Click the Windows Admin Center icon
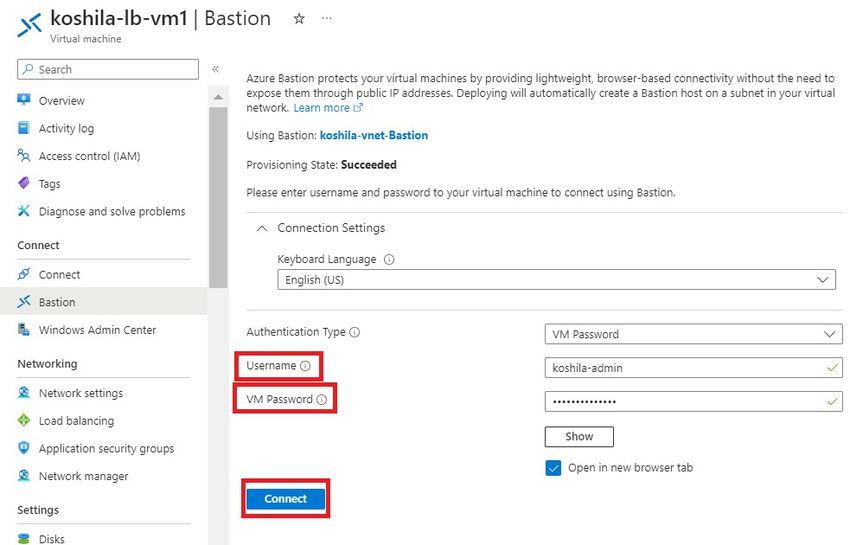The width and height of the screenshot is (850, 545). coord(24,330)
